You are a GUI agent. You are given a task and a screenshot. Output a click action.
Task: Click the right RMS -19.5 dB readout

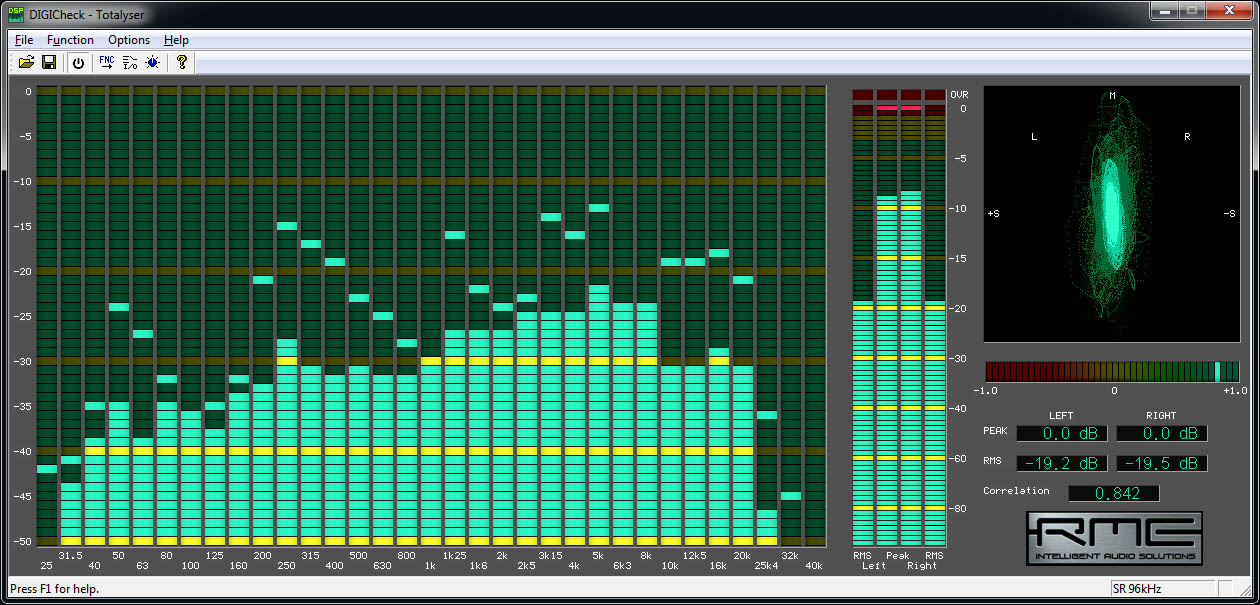point(1161,463)
